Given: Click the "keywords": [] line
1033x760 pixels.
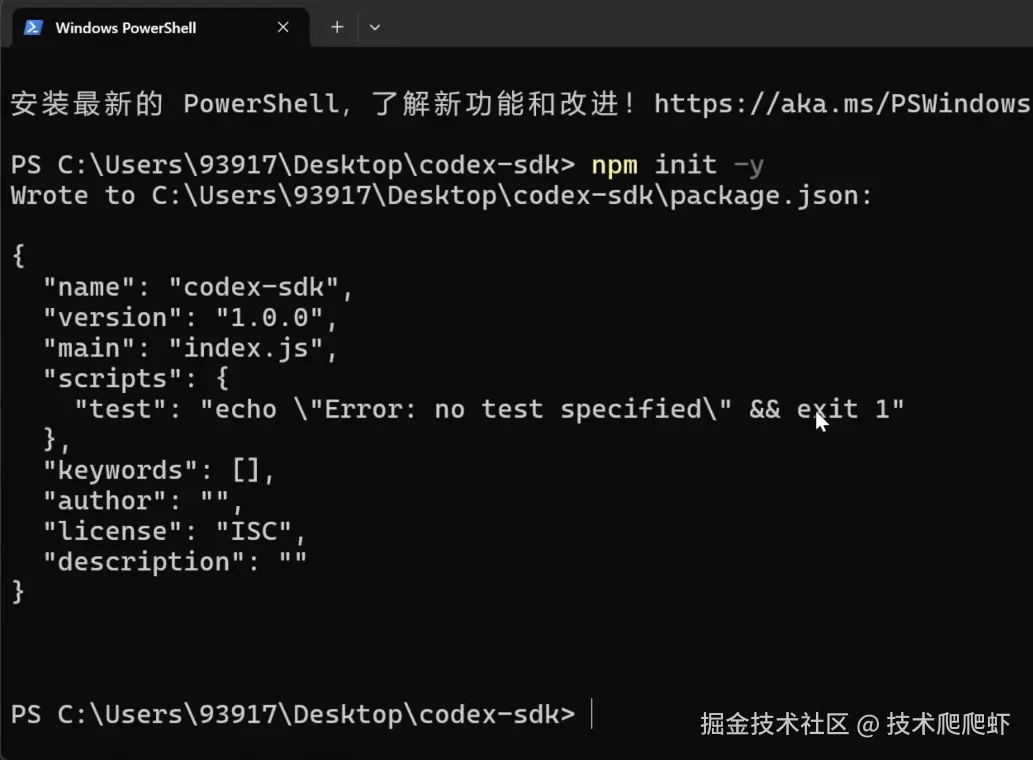Looking at the screenshot, I should pyautogui.click(x=159, y=470).
